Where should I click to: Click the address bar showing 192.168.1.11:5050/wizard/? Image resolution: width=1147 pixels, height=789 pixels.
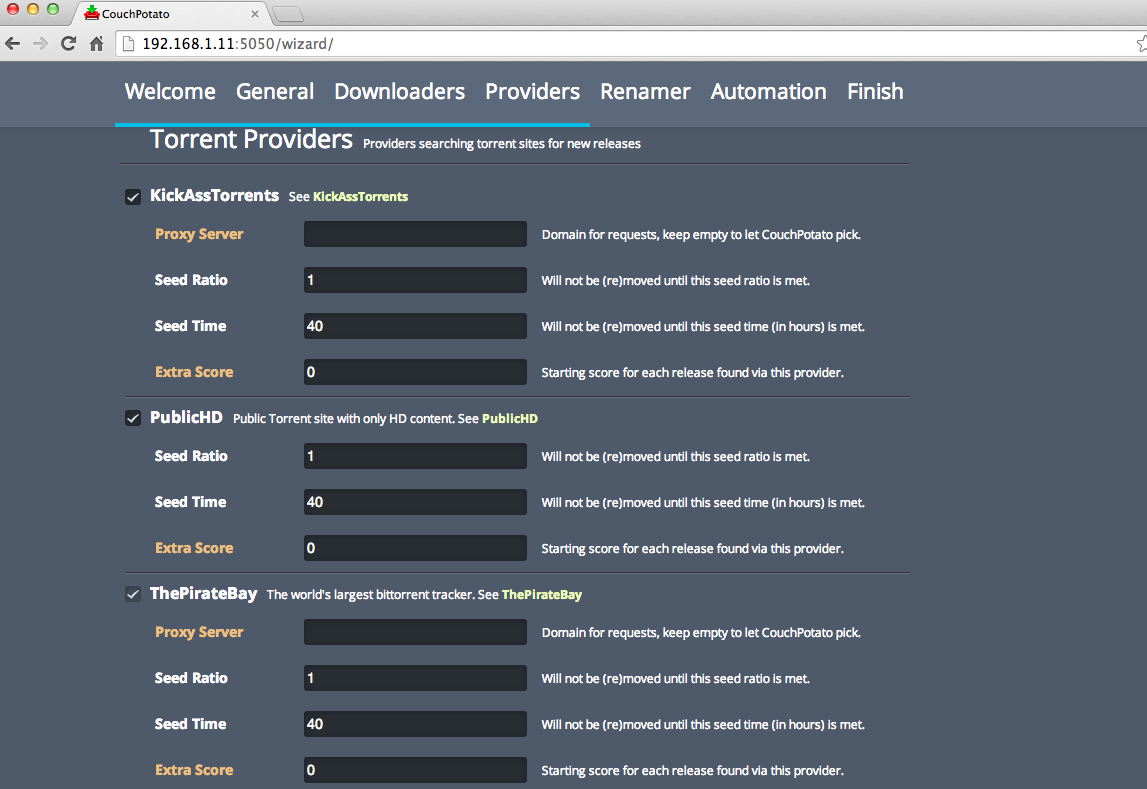629,44
